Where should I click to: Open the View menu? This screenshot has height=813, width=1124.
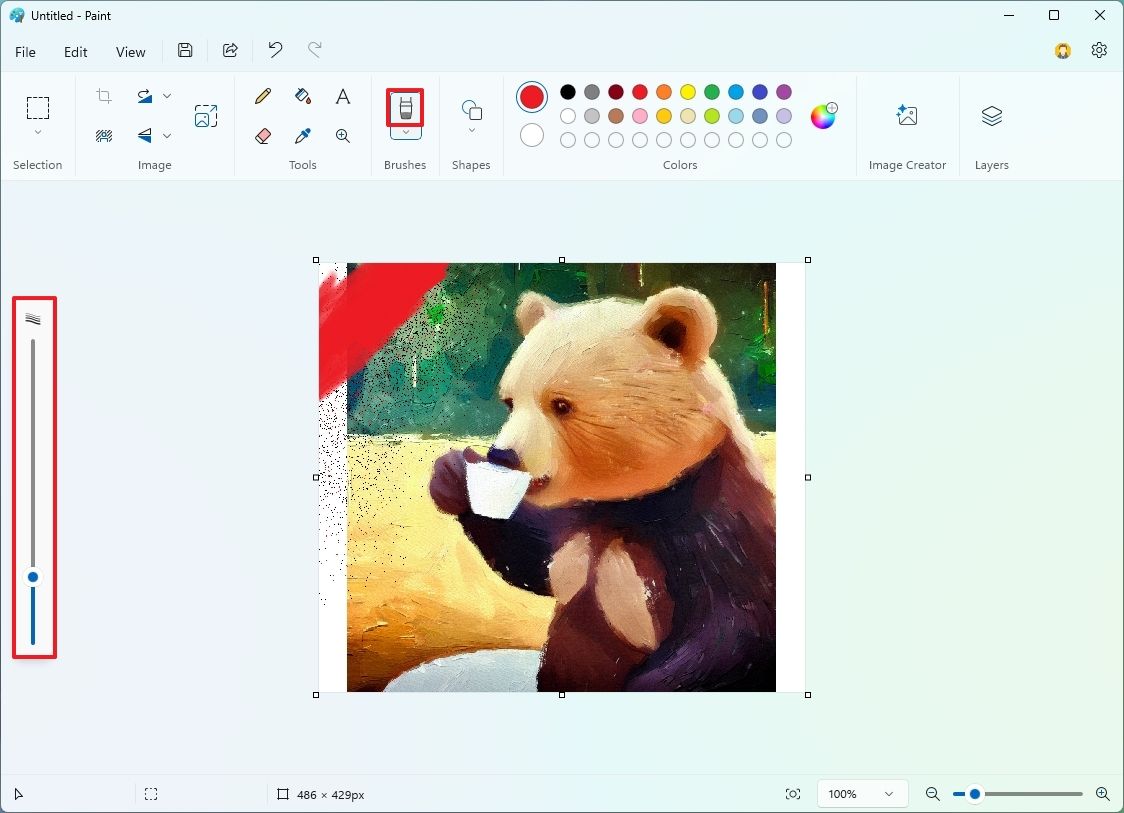pyautogui.click(x=130, y=51)
